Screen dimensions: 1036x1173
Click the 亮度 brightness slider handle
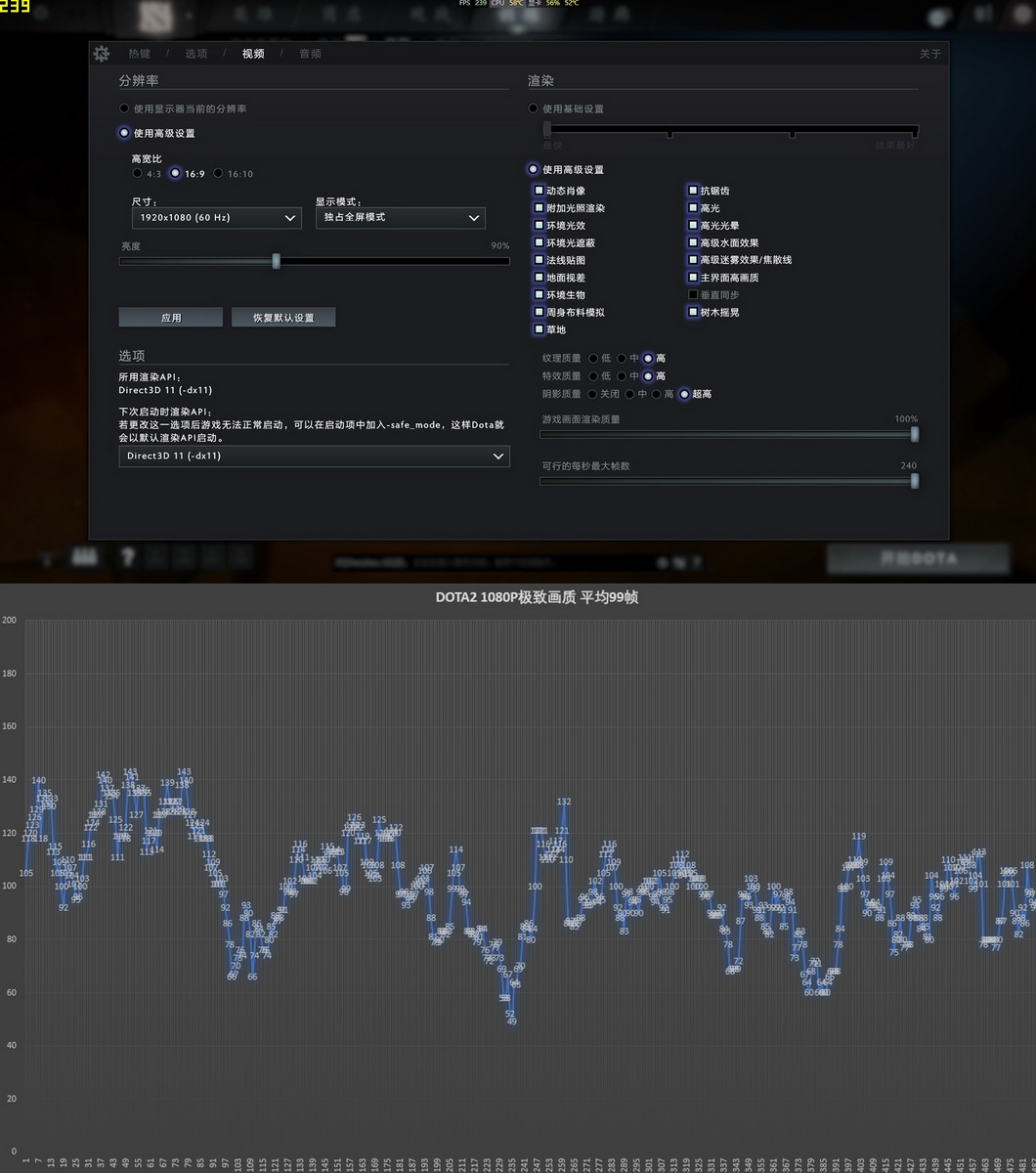277,261
